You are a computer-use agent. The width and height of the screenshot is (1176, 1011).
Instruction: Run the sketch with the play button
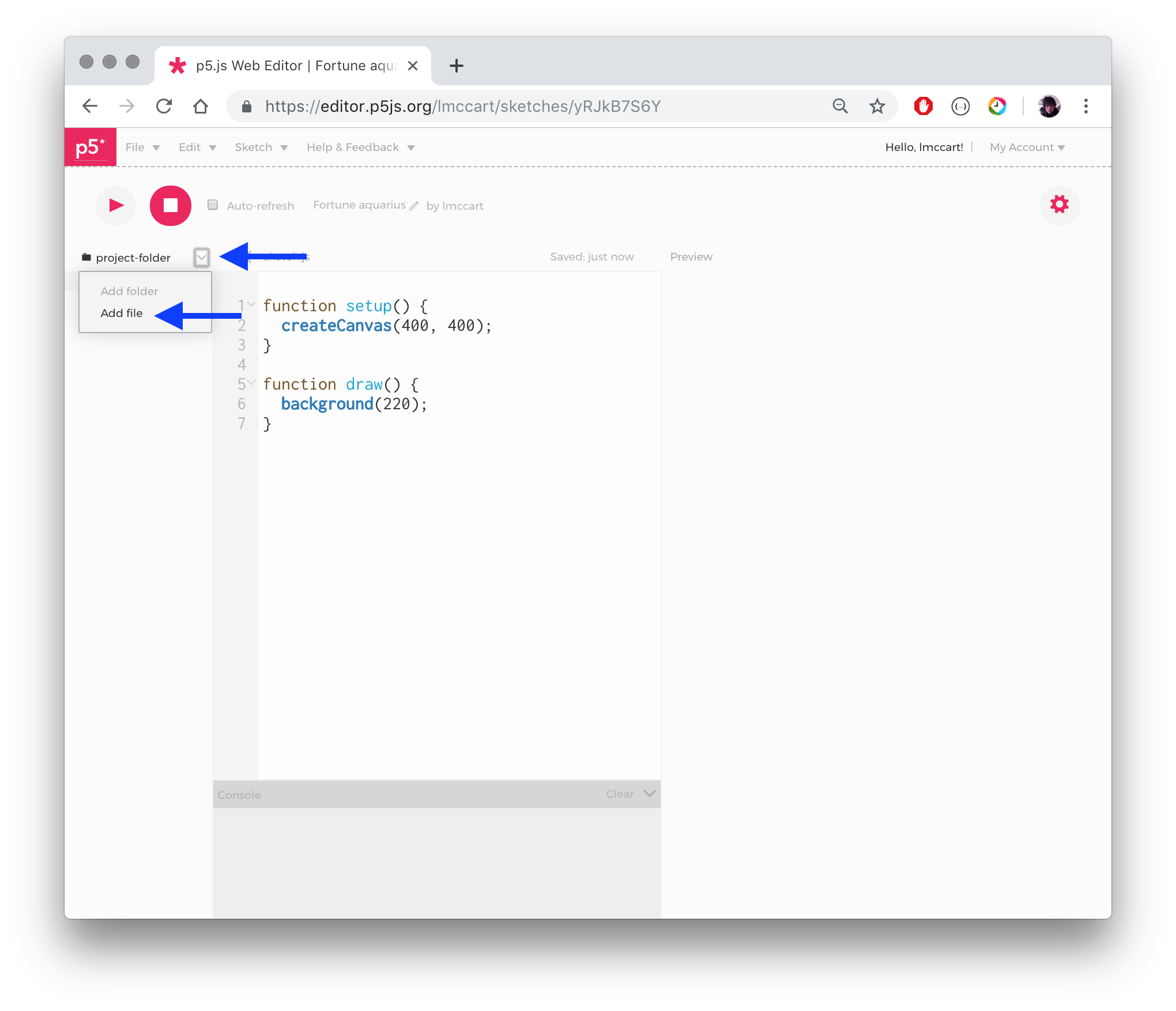pyautogui.click(x=115, y=205)
